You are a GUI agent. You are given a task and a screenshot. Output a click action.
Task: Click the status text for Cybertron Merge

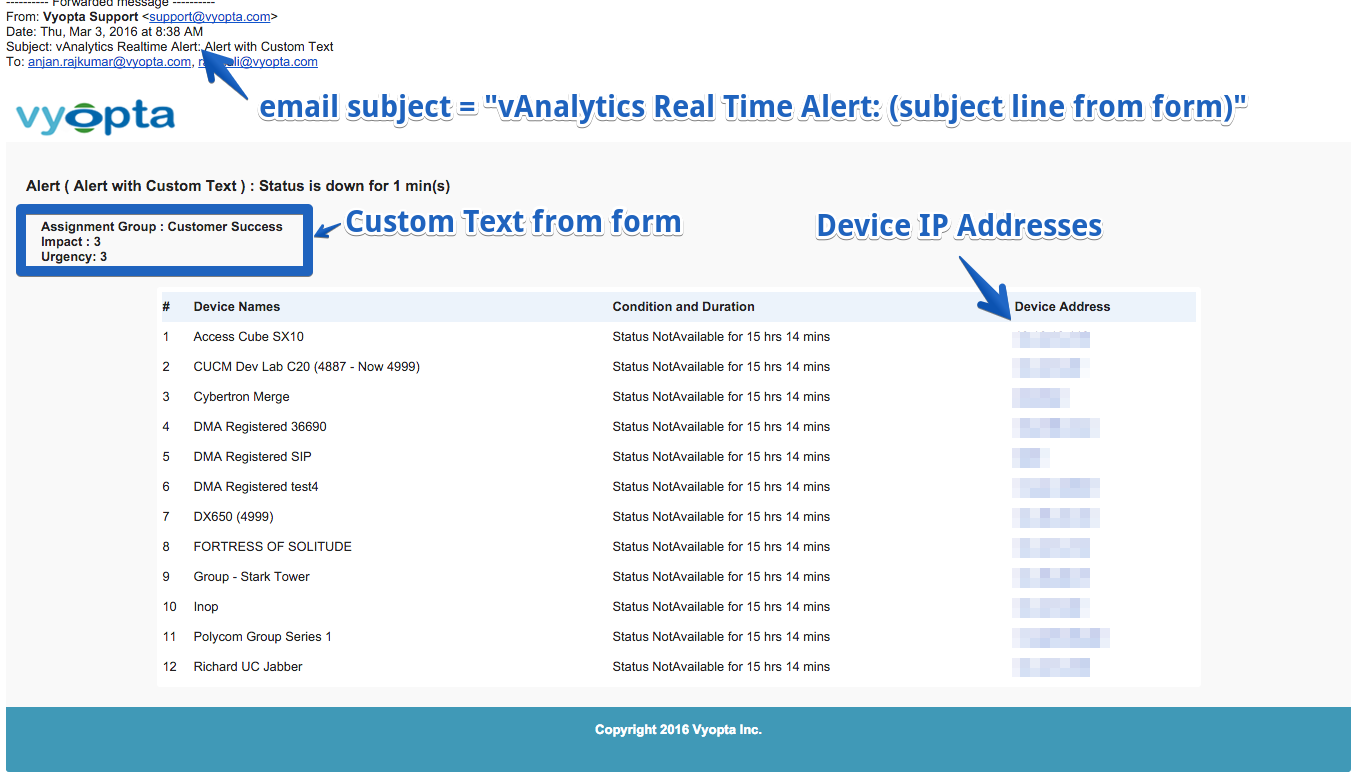(721, 397)
